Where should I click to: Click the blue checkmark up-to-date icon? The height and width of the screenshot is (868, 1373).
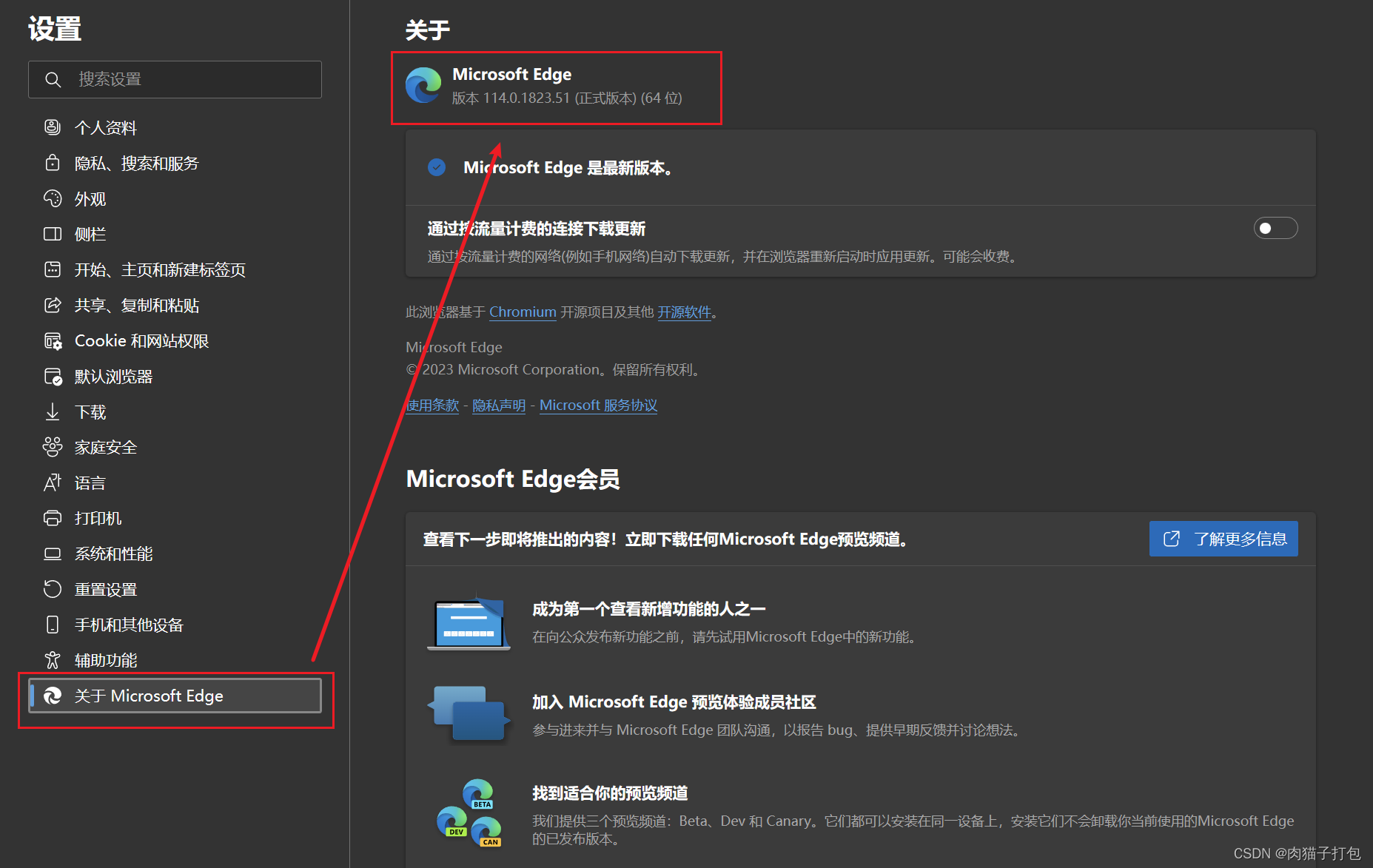pyautogui.click(x=437, y=167)
